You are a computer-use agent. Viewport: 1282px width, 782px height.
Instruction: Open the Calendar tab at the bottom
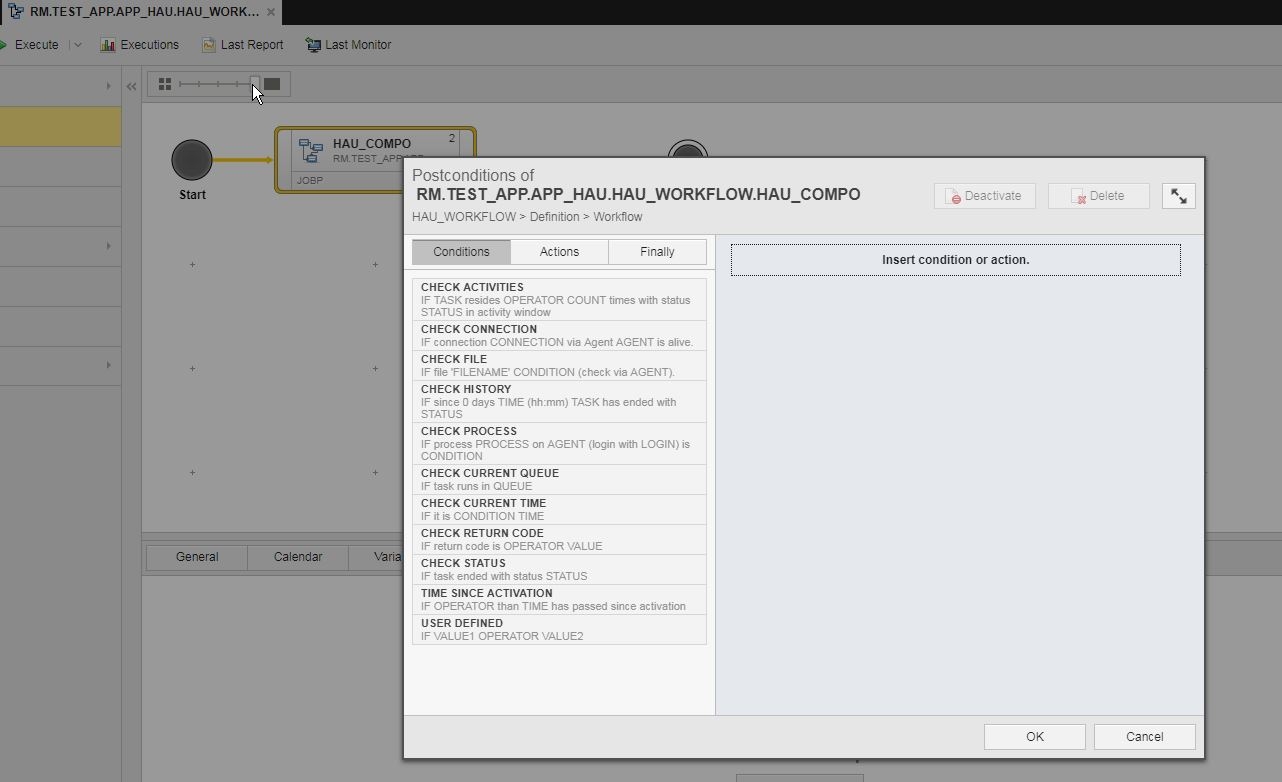tap(297, 557)
